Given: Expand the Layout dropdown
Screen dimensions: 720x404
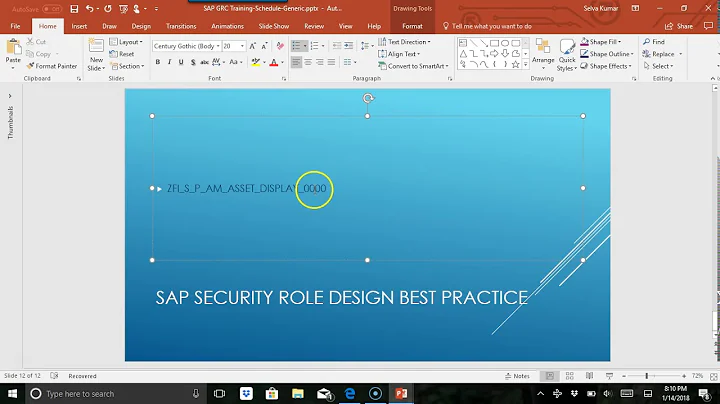Looking at the screenshot, I should (126, 42).
